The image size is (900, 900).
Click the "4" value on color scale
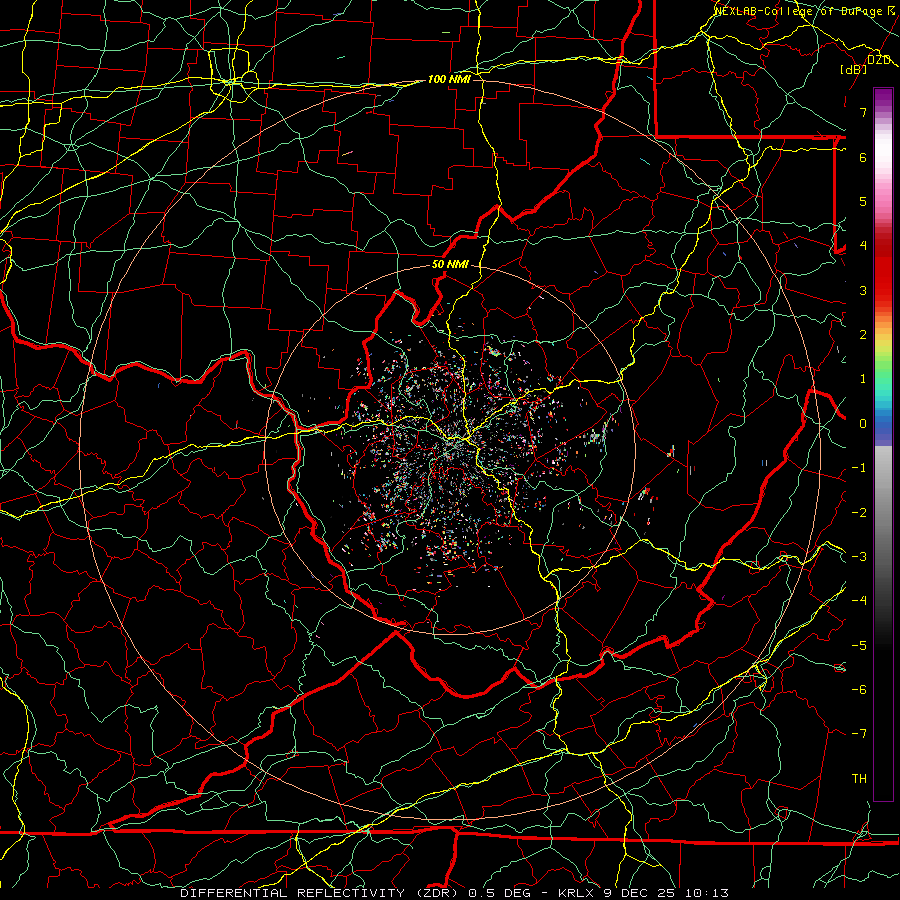pyautogui.click(x=863, y=246)
